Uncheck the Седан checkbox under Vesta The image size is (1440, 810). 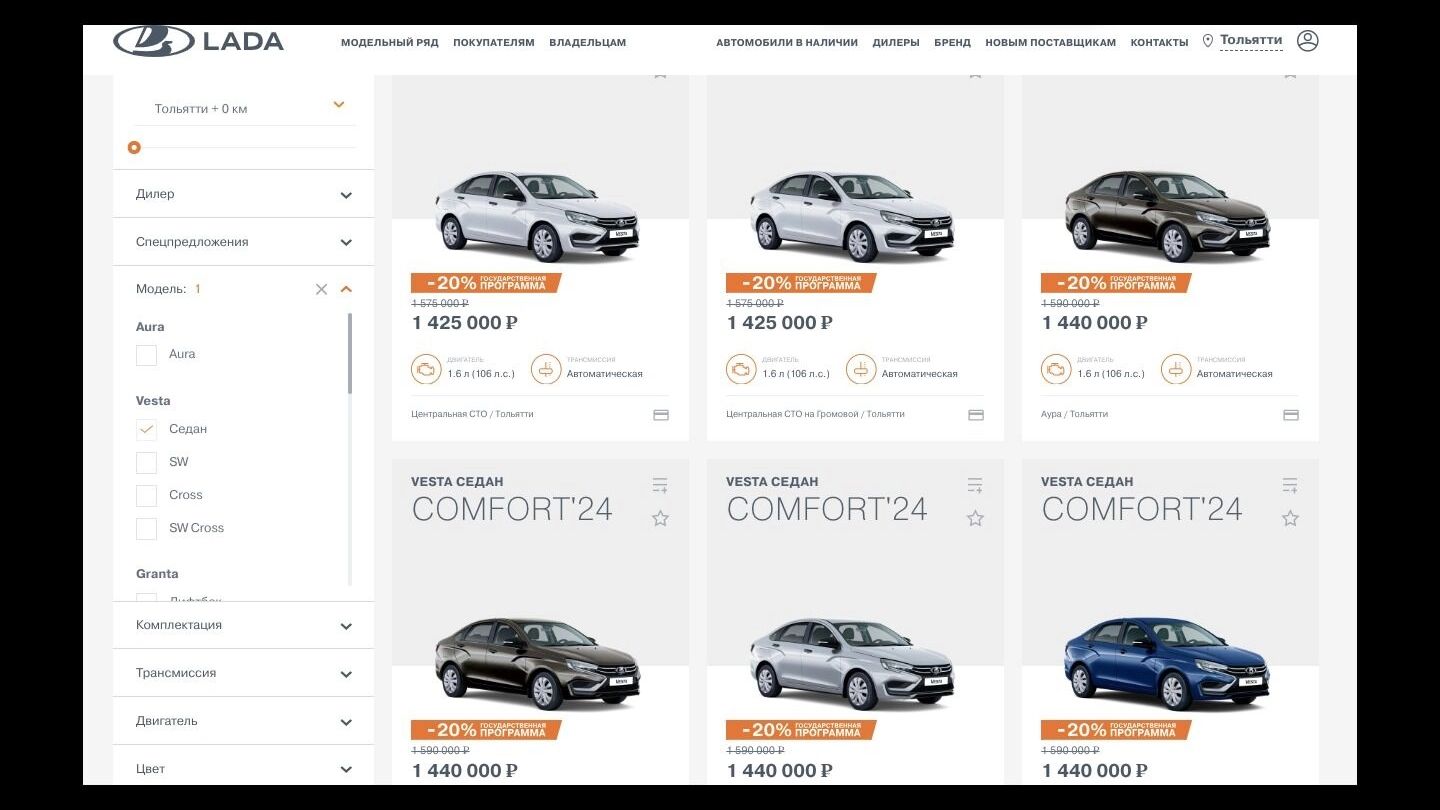(x=147, y=430)
